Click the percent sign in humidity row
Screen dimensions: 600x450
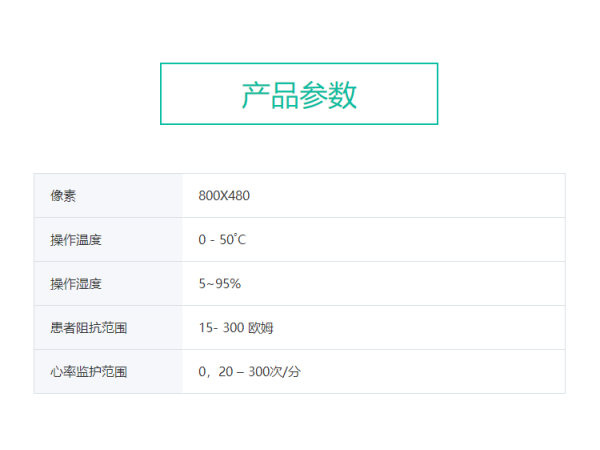pos(236,284)
